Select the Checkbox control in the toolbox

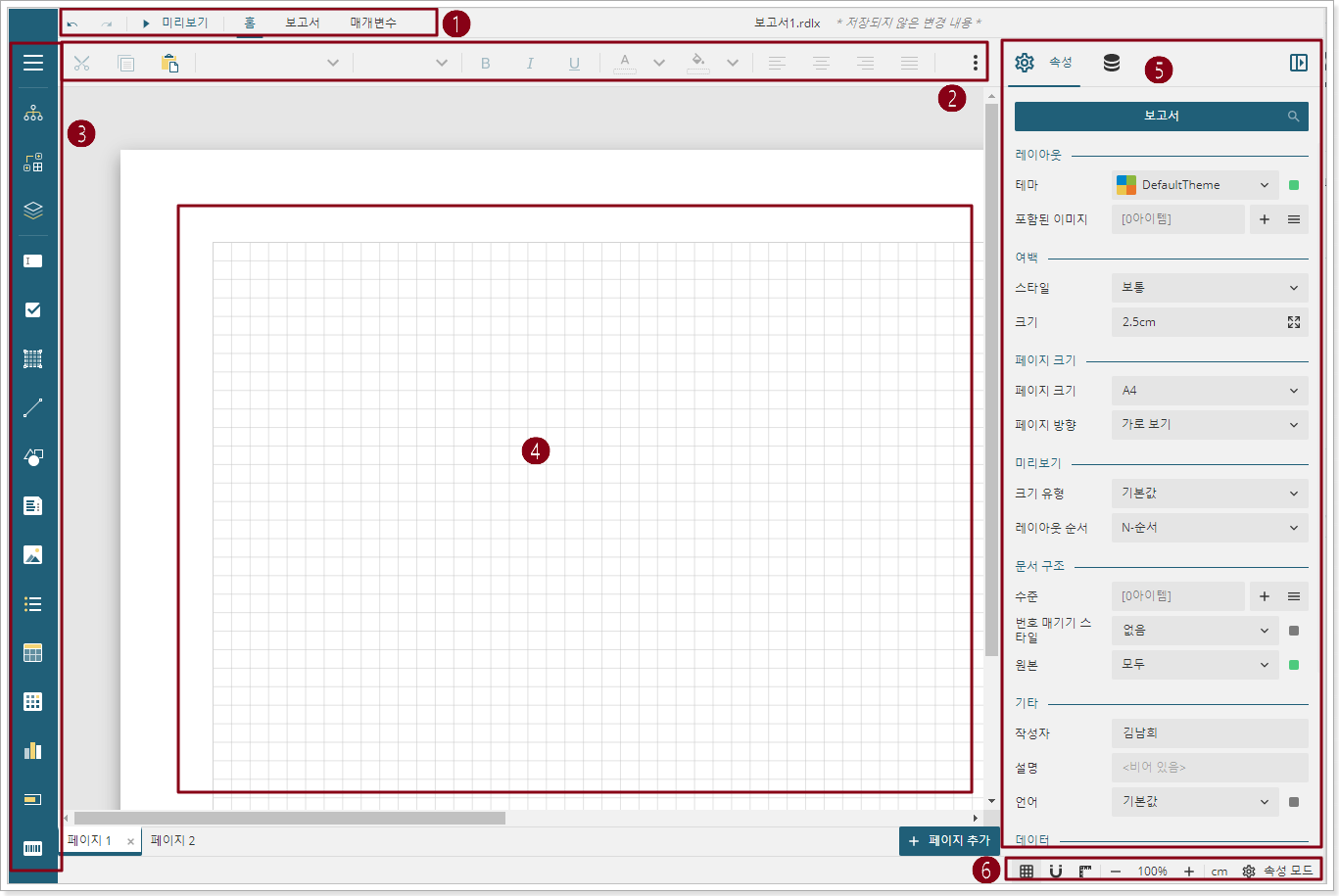(33, 309)
